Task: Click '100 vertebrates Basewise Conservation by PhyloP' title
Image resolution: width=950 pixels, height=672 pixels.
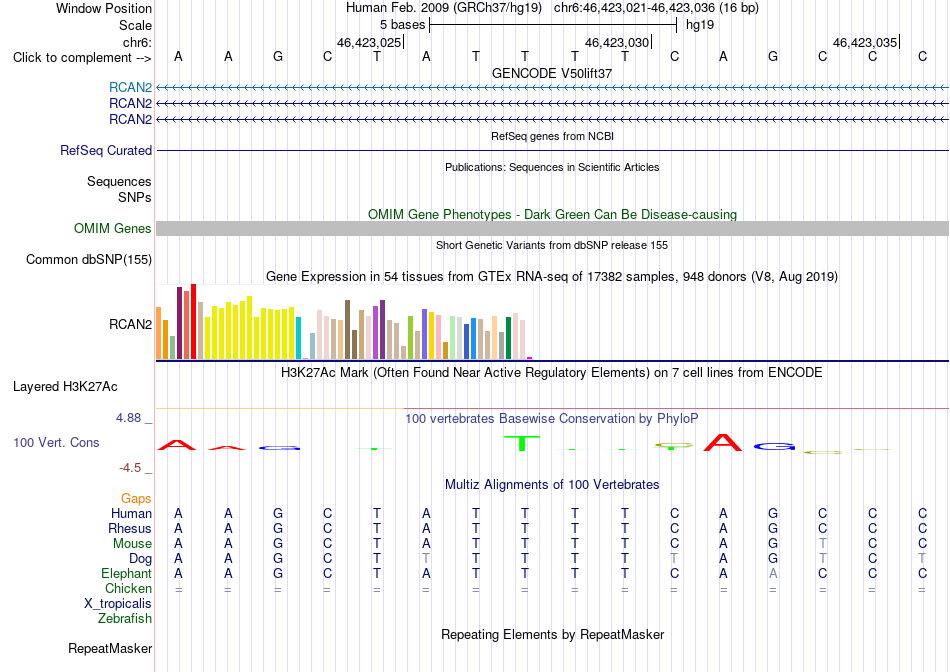Action: (x=552, y=419)
